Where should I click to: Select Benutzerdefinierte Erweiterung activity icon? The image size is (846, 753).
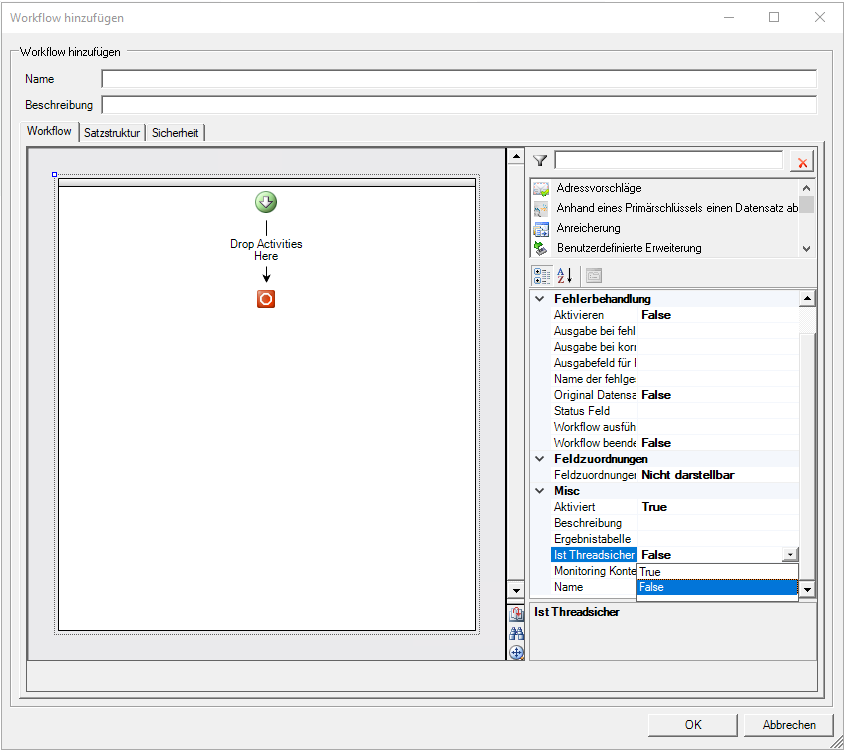(541, 249)
